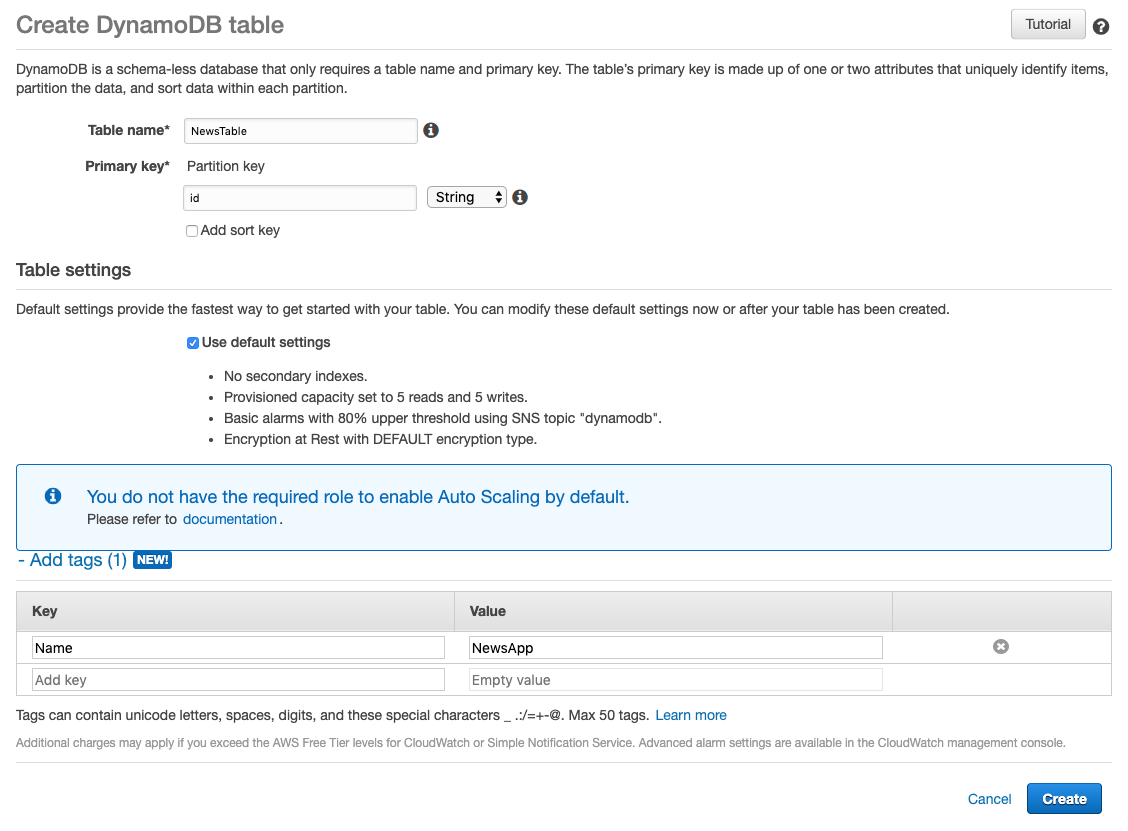Screen dimensions: 1128x831
Task: Click 'Encryption at Rest with DEFAULT' text
Action: (x=381, y=439)
